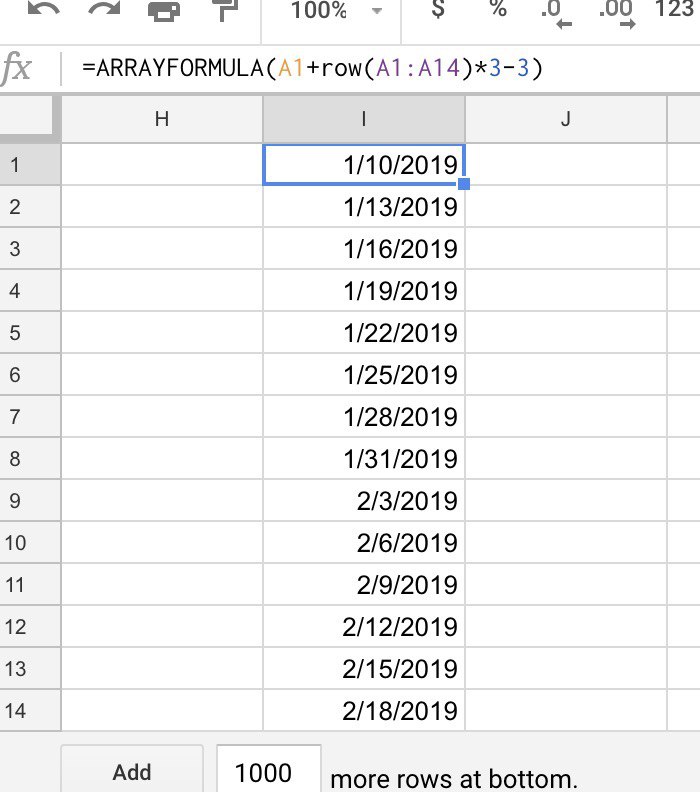The image size is (700, 792).
Task: Select column I header
Action: [364, 119]
